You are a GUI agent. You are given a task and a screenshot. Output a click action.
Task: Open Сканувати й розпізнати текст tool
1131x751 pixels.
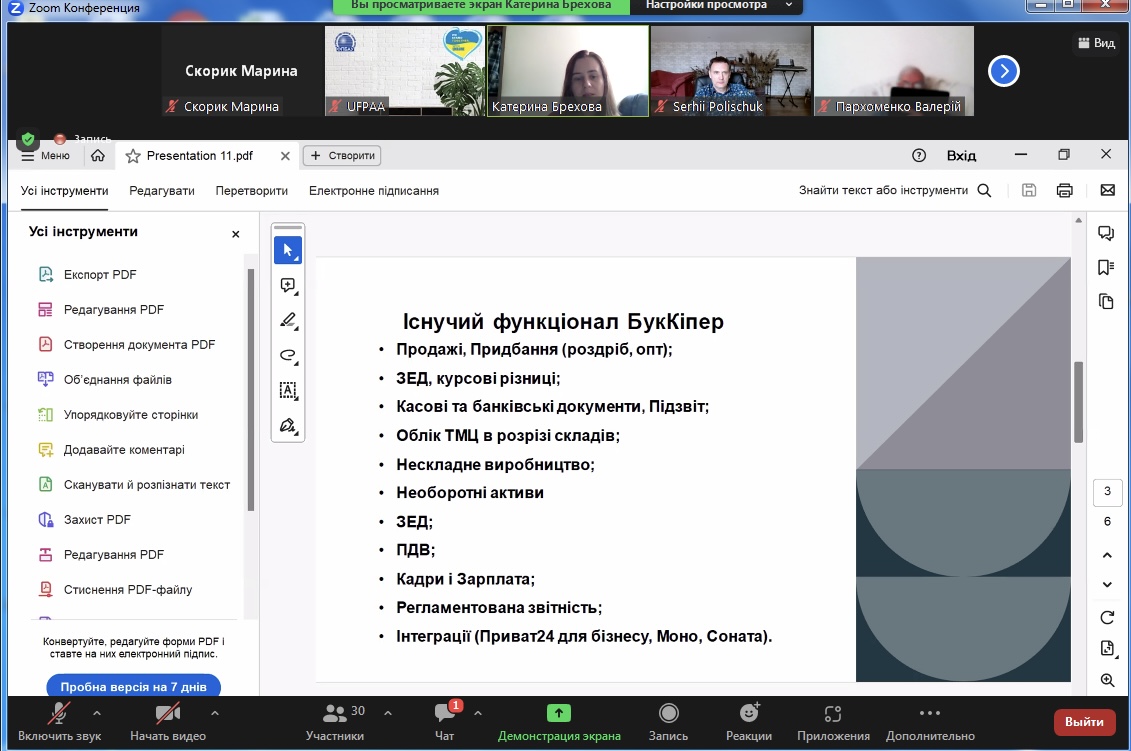[135, 485]
